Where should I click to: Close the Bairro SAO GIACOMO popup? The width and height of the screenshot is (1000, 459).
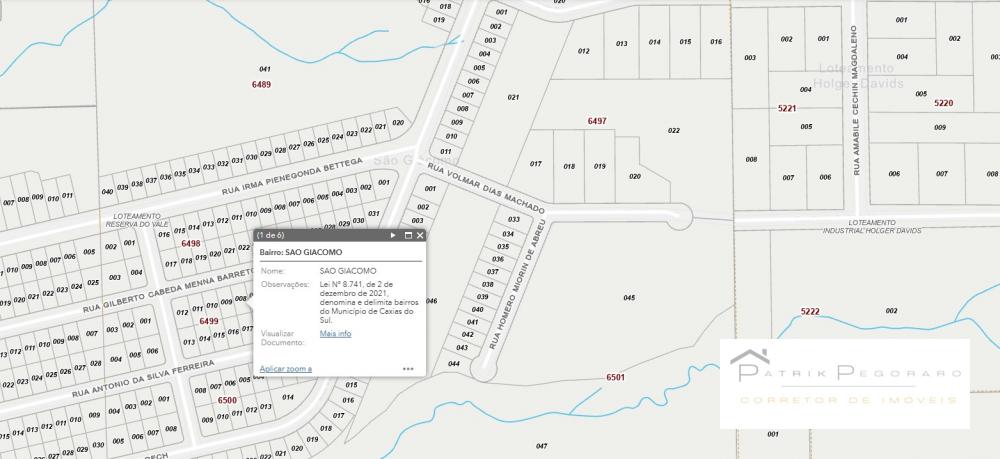pos(420,236)
